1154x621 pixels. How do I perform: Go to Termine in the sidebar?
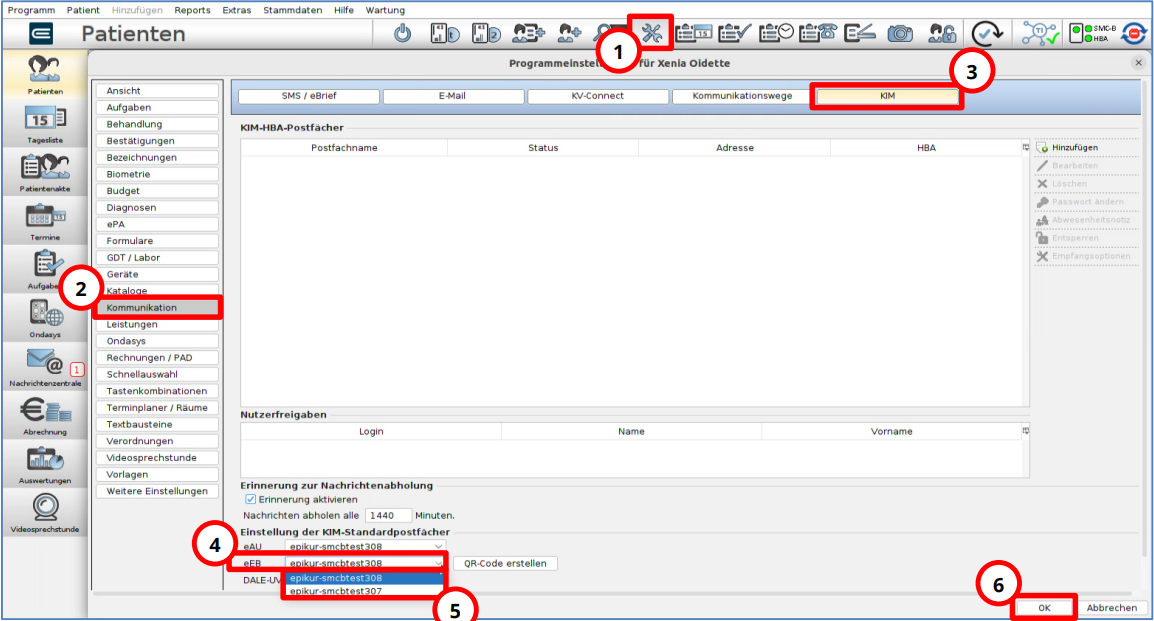coord(45,221)
